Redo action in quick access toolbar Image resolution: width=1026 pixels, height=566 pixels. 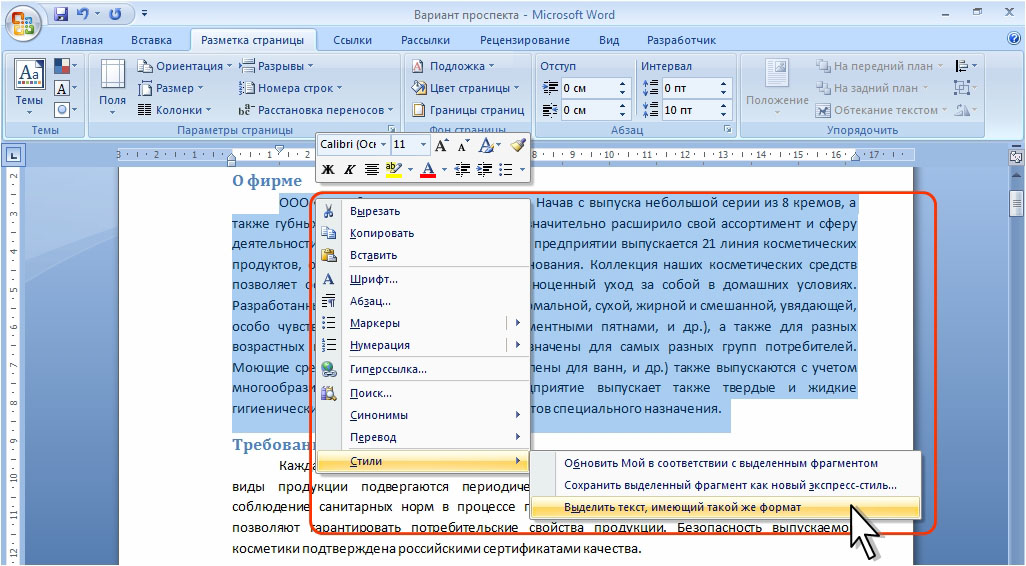(x=115, y=14)
